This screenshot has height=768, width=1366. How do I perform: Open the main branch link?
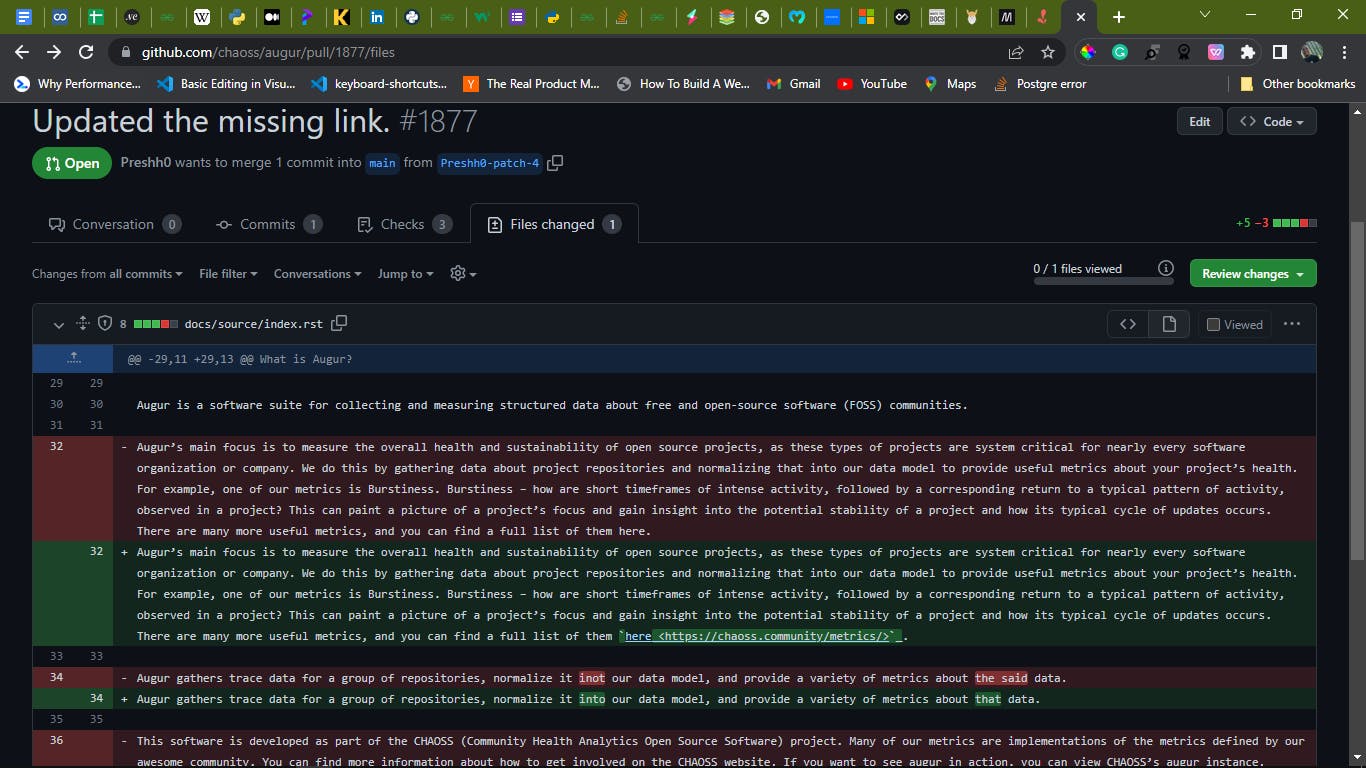click(x=382, y=163)
